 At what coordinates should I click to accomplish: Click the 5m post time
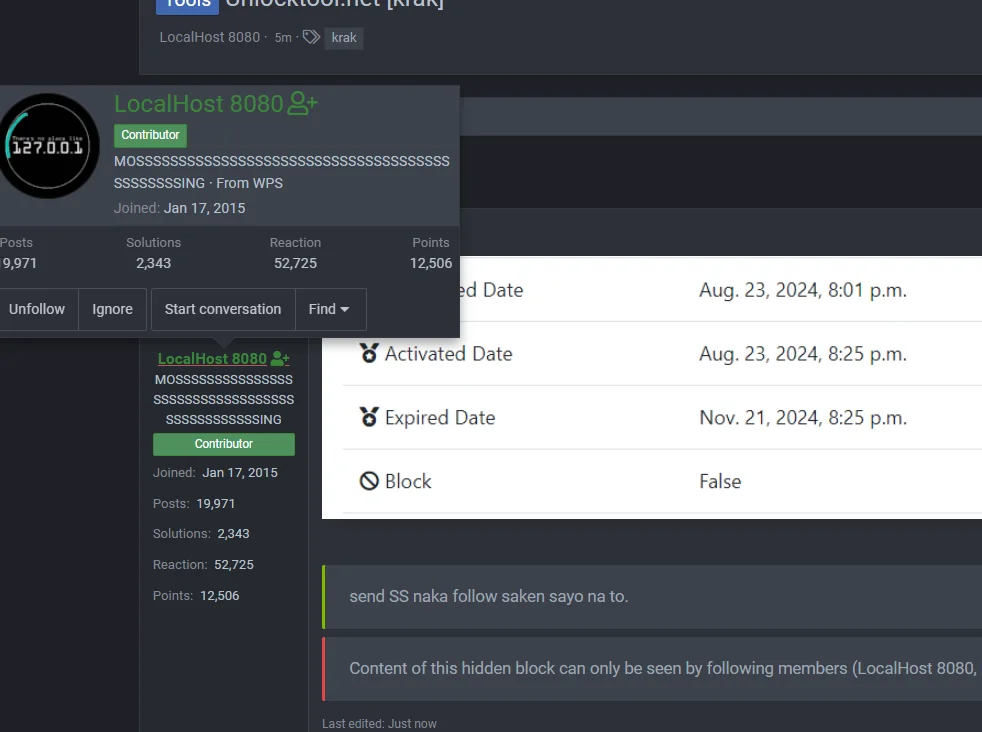click(283, 38)
